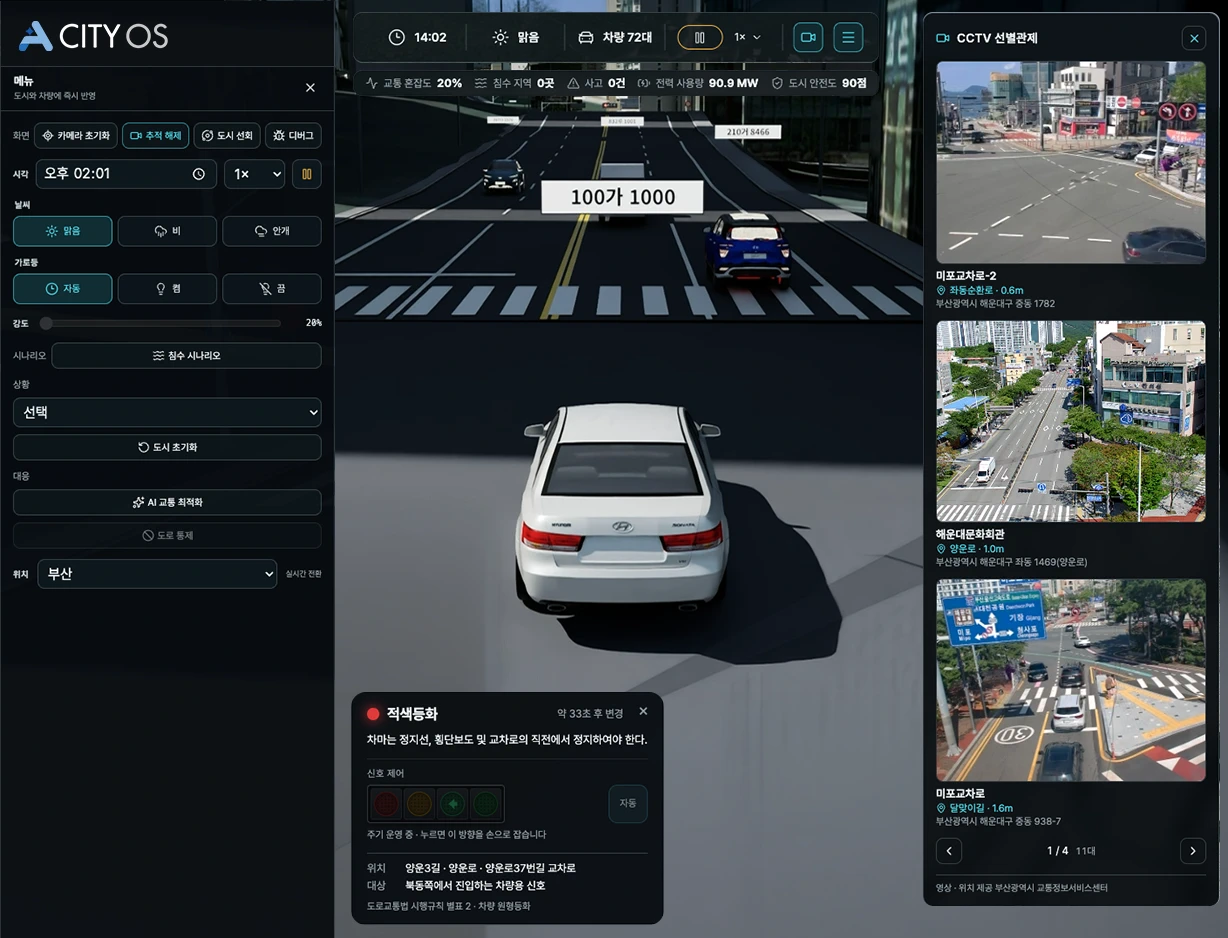Select 맑음 clear weather option
The image size is (1228, 938).
pos(63,231)
